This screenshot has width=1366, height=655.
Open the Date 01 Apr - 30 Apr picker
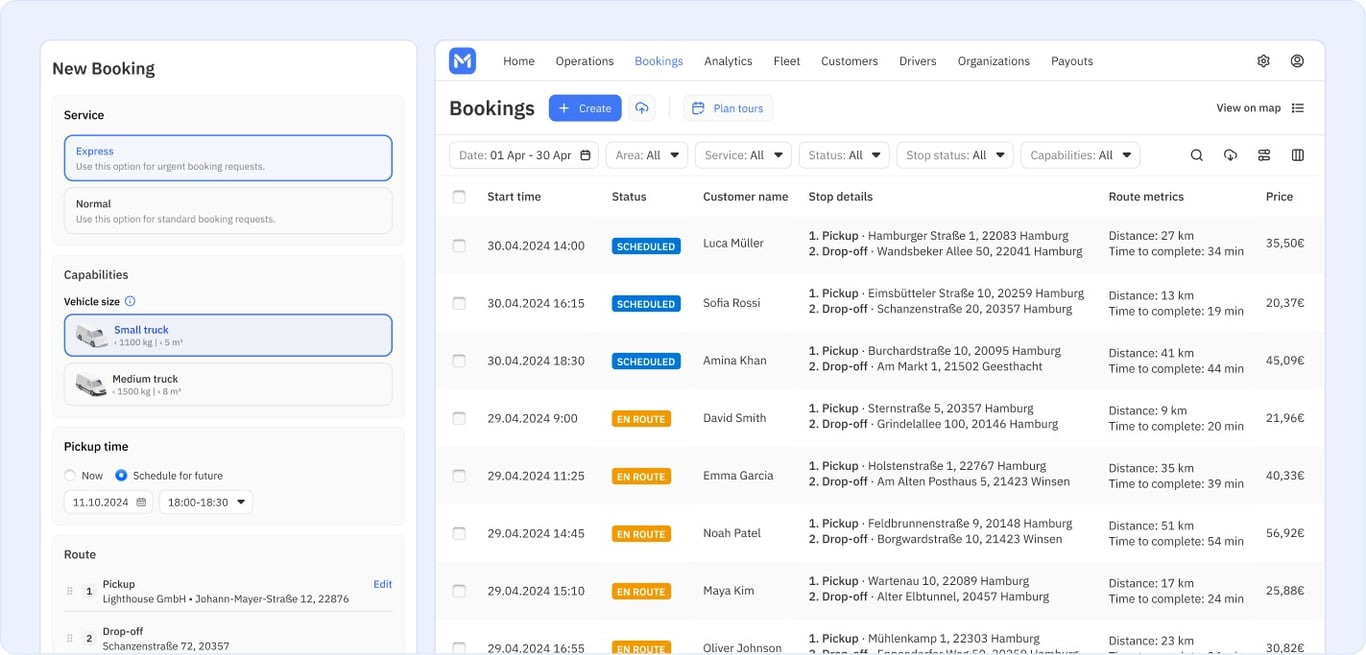[x=524, y=155]
